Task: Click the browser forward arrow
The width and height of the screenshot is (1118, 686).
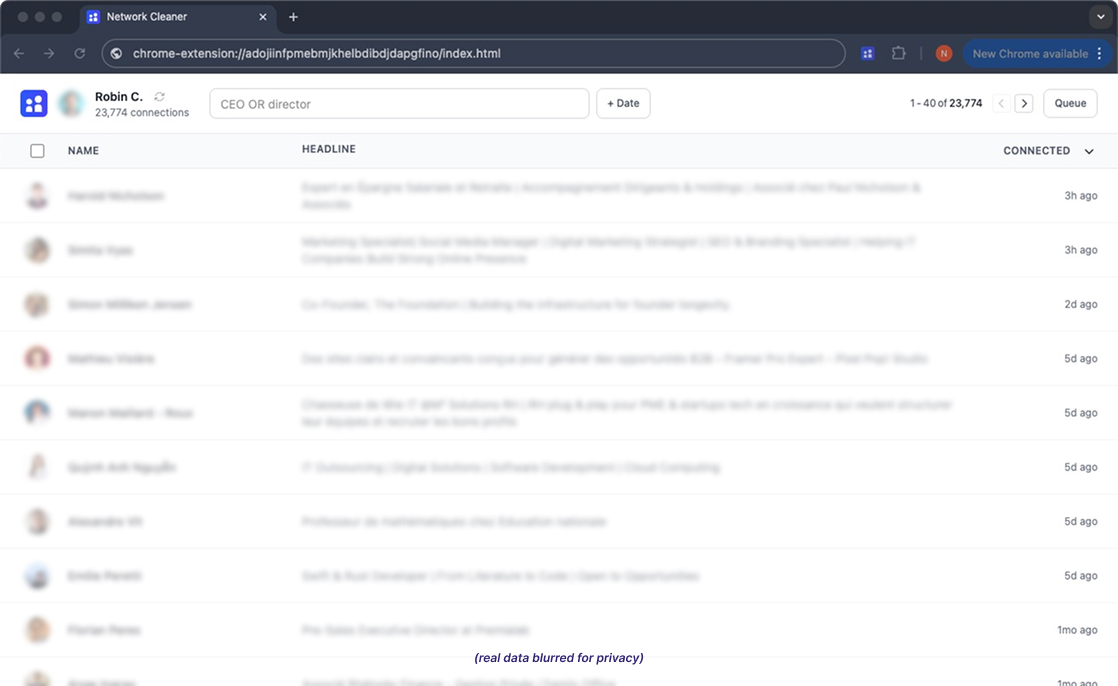Action: [x=48, y=53]
